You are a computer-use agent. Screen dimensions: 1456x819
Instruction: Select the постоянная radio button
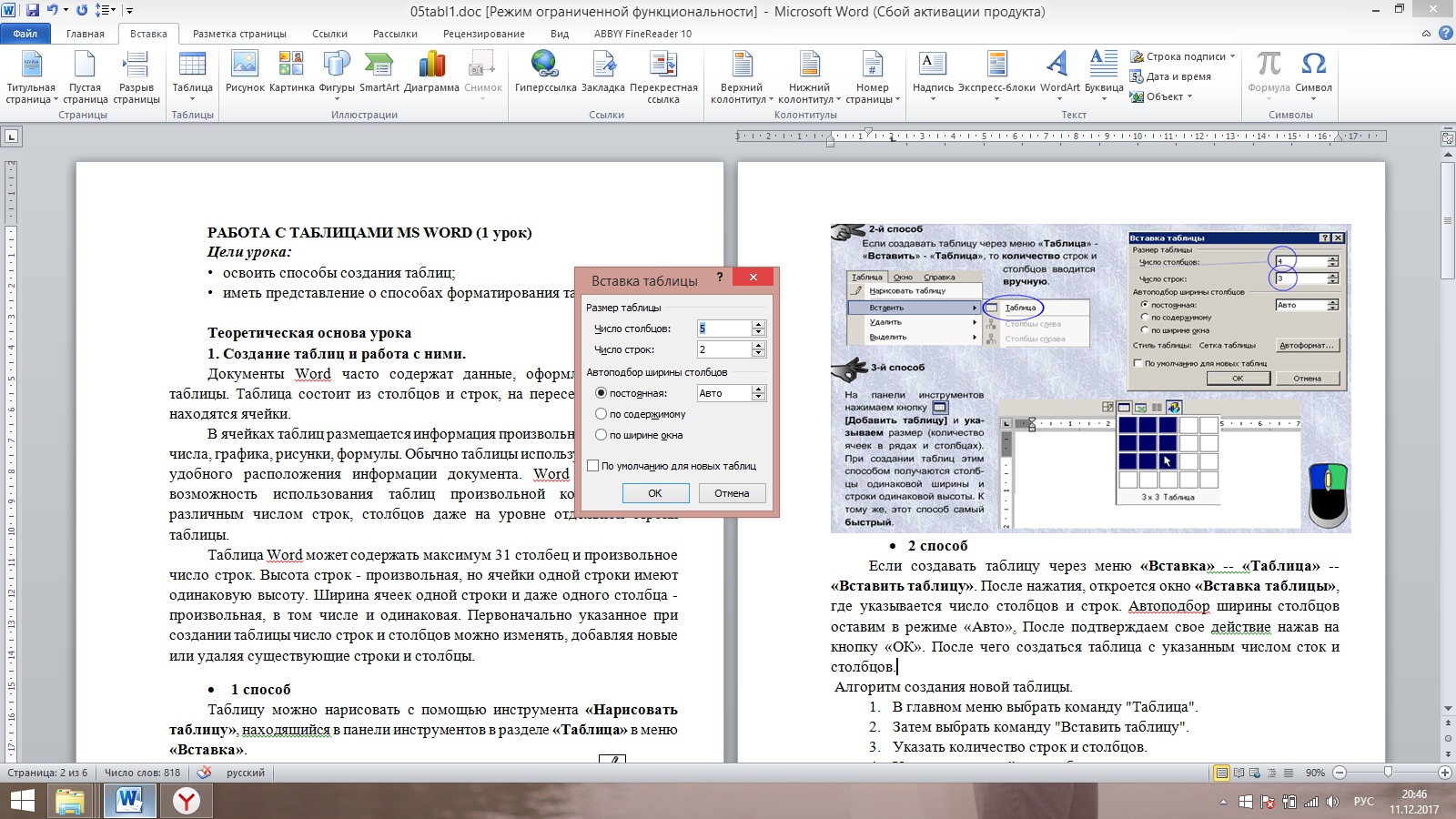coord(601,393)
